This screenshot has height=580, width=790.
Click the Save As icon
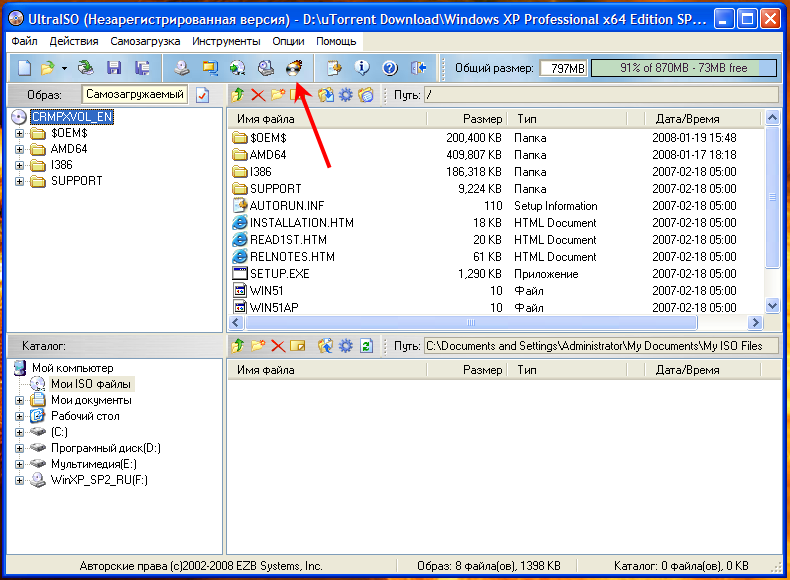[143, 68]
